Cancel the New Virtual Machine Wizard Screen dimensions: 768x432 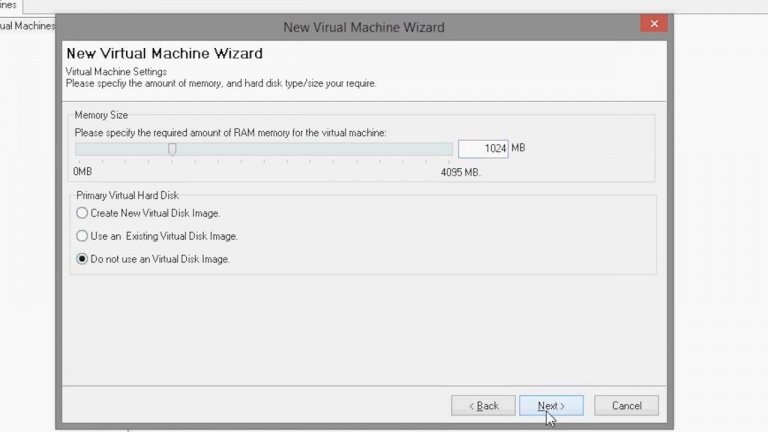tap(626, 406)
